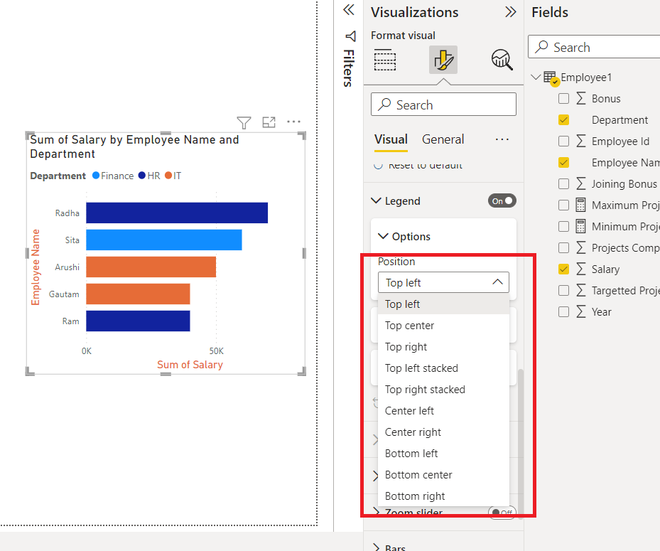Click sigma icon next to Projects Comp
The width and height of the screenshot is (660, 551).
[581, 248]
